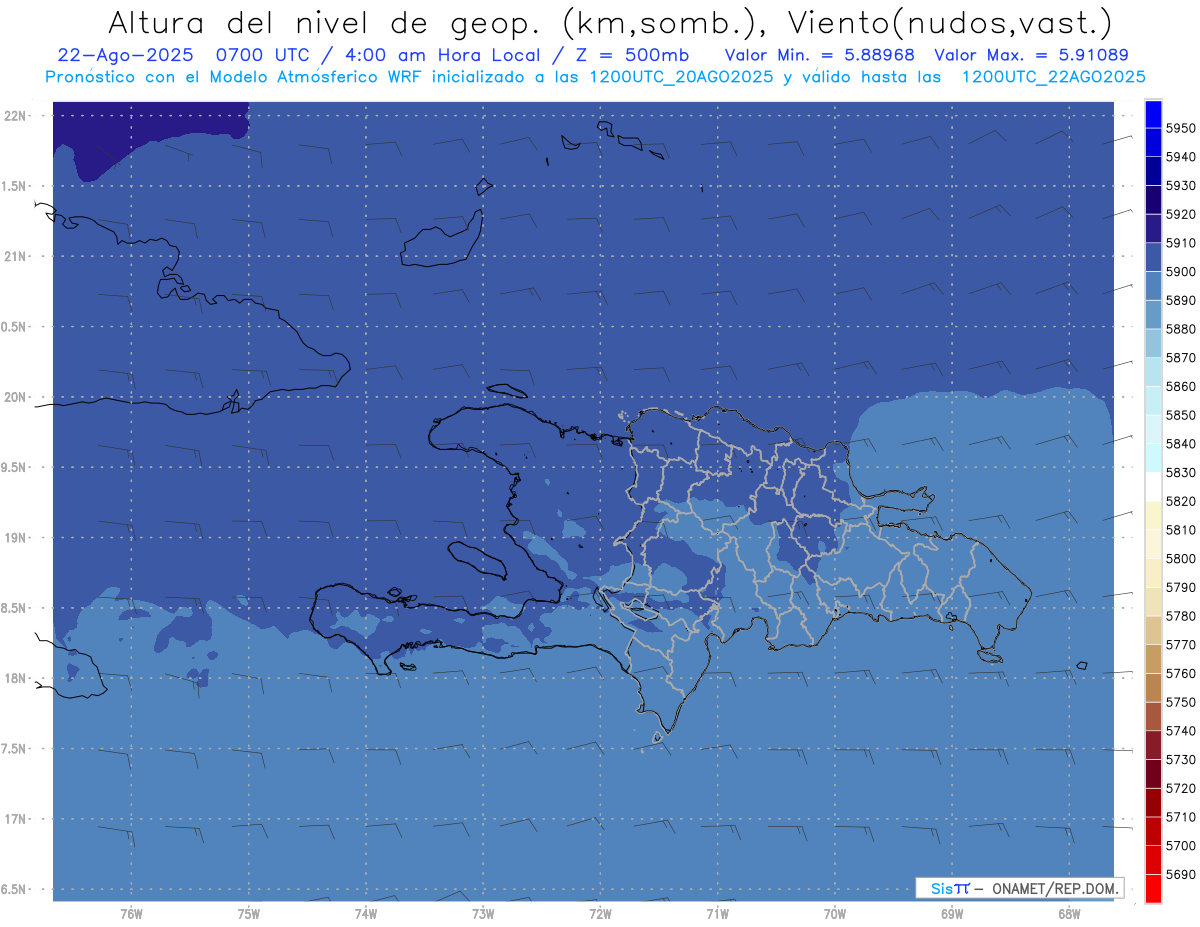
Task: Pick the white swatch between 5820 and 5830
Action: (1153, 487)
